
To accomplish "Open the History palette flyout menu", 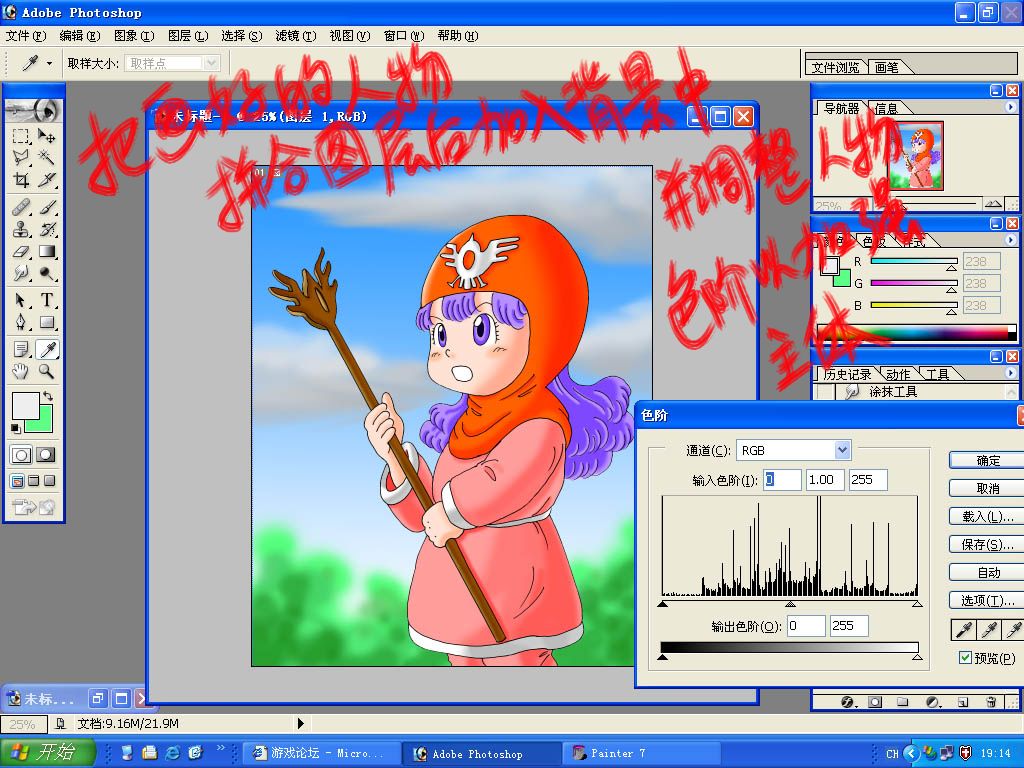I will pos(1011,373).
